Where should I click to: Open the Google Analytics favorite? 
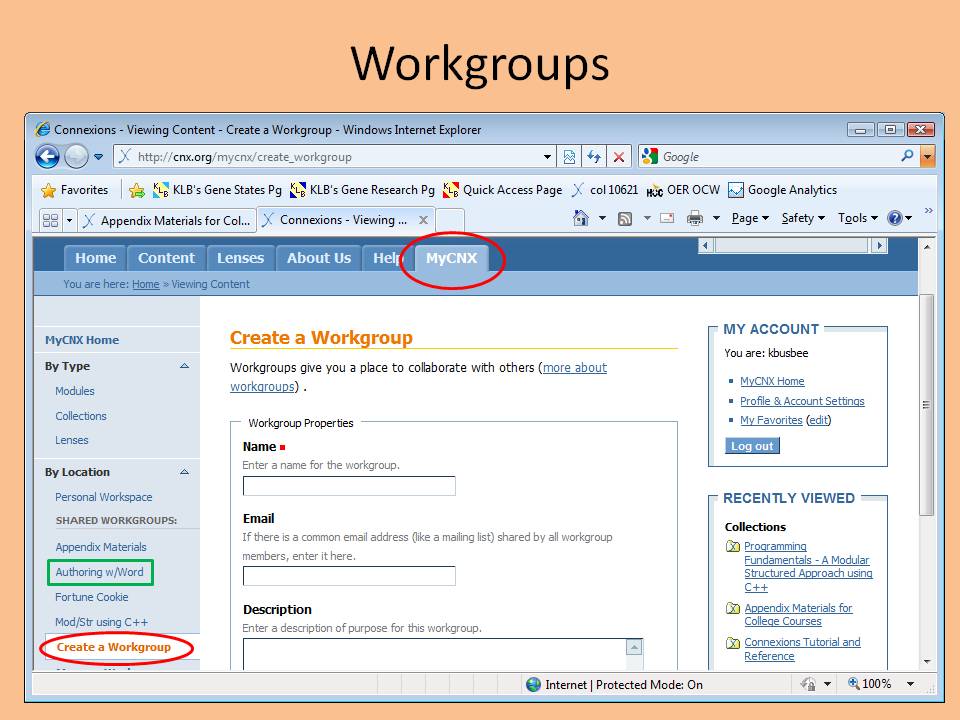point(782,190)
